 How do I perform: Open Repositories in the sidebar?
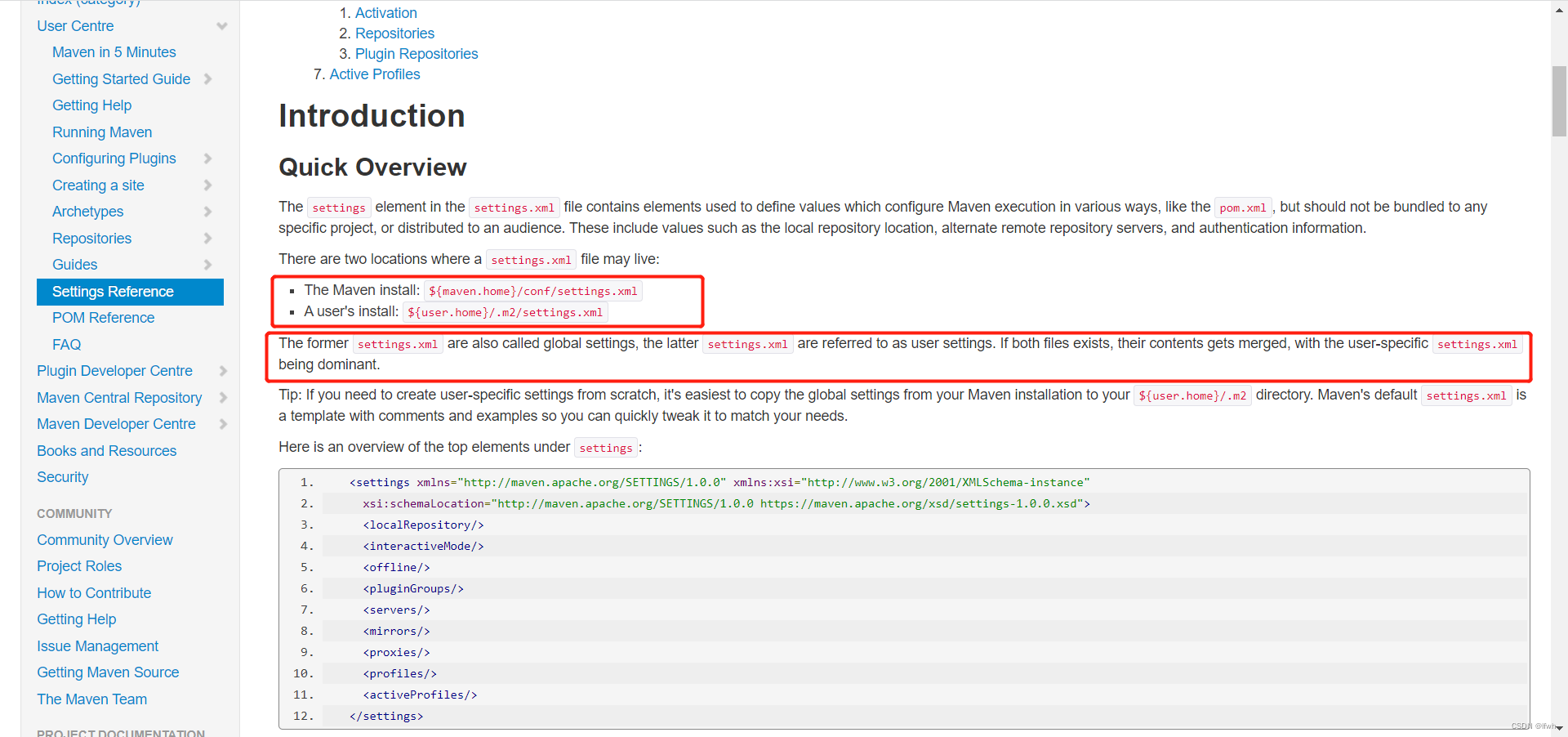coord(91,239)
